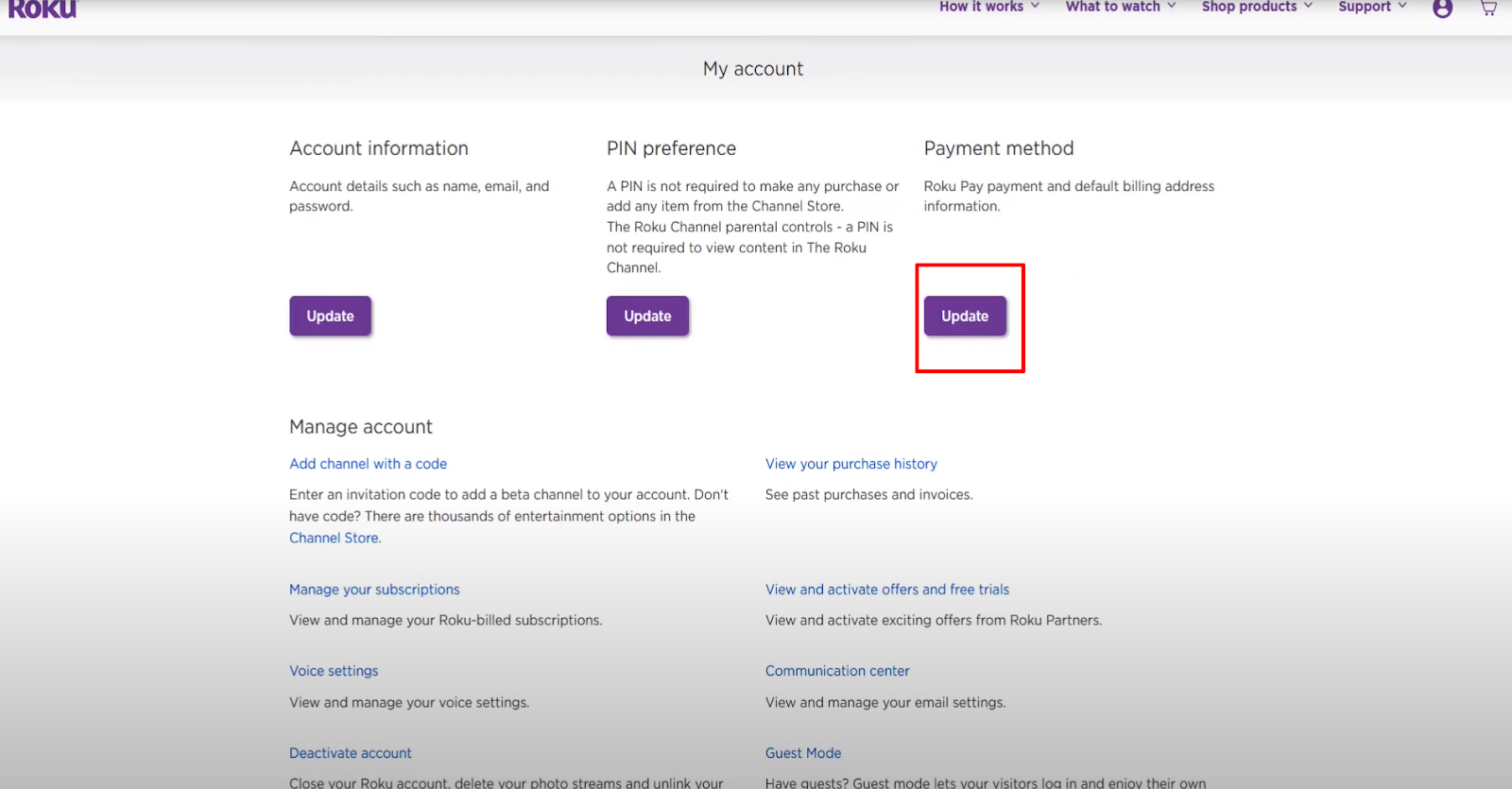The width and height of the screenshot is (1512, 789).
Task: Click the My account page heading
Action: 753,69
